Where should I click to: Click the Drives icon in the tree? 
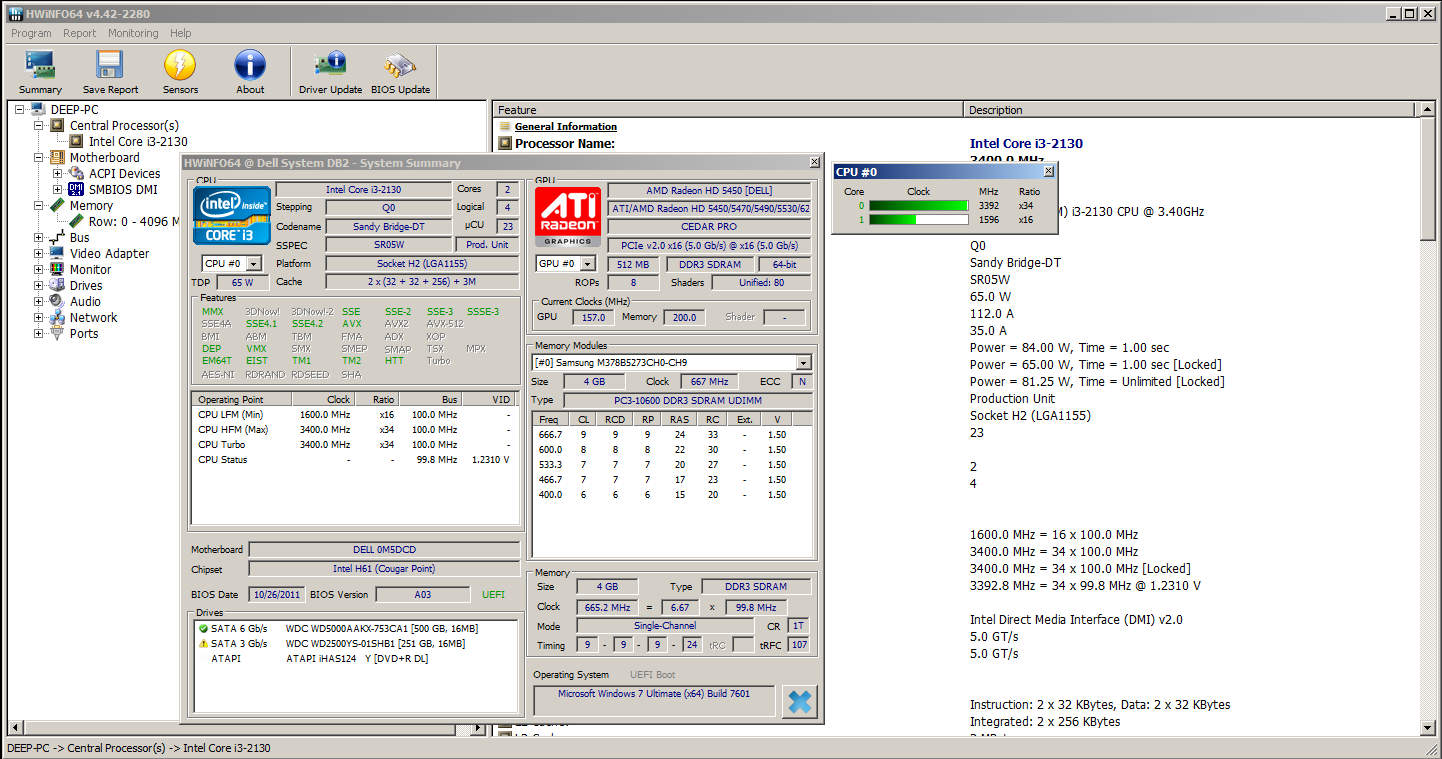57,286
